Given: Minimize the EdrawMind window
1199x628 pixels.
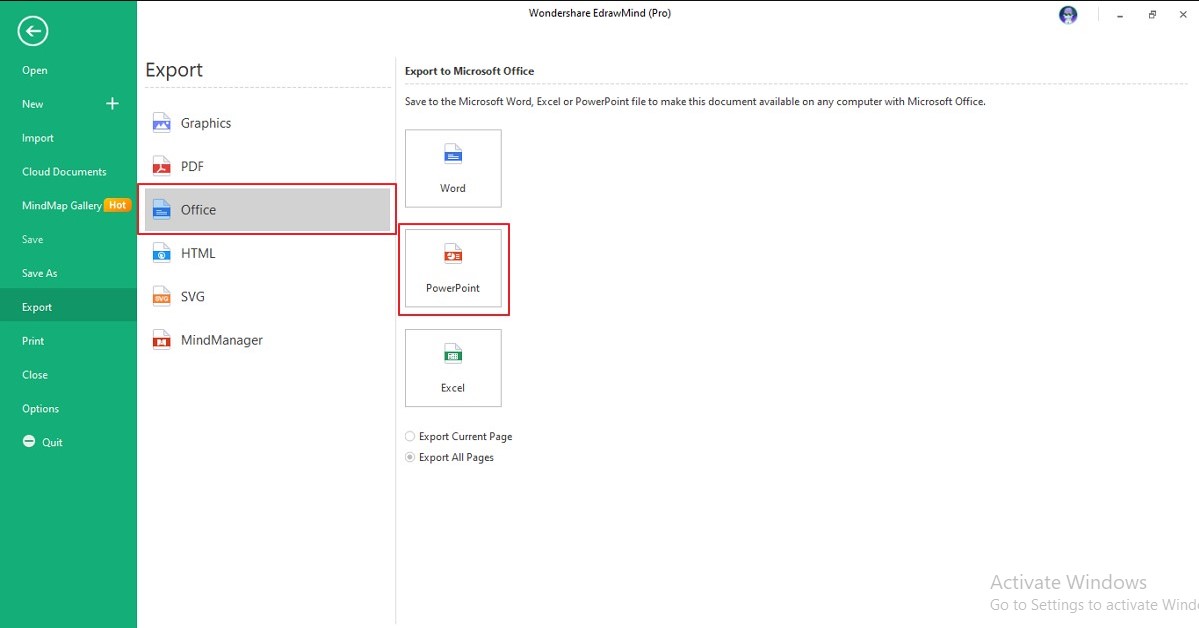Looking at the screenshot, I should pyautogui.click(x=1119, y=15).
